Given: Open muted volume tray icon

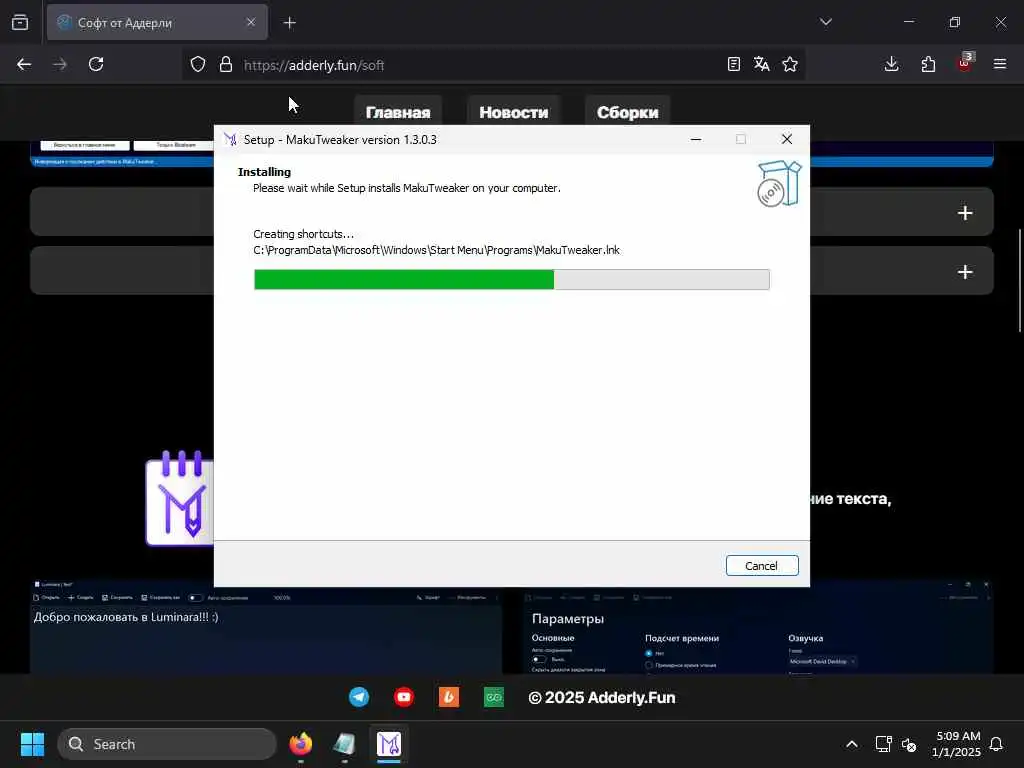Looking at the screenshot, I should click(x=909, y=744).
